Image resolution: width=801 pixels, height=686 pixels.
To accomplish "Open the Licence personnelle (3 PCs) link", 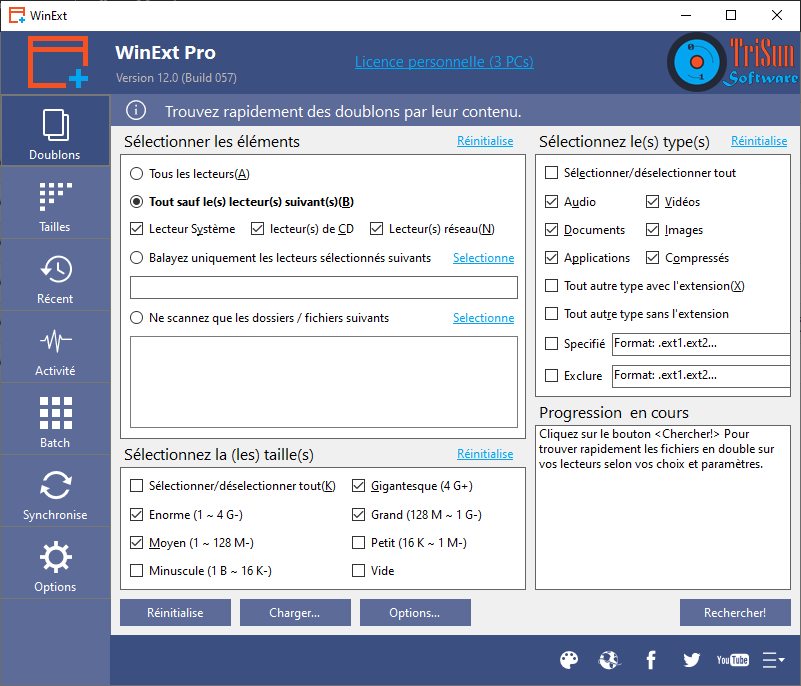I will [x=444, y=62].
